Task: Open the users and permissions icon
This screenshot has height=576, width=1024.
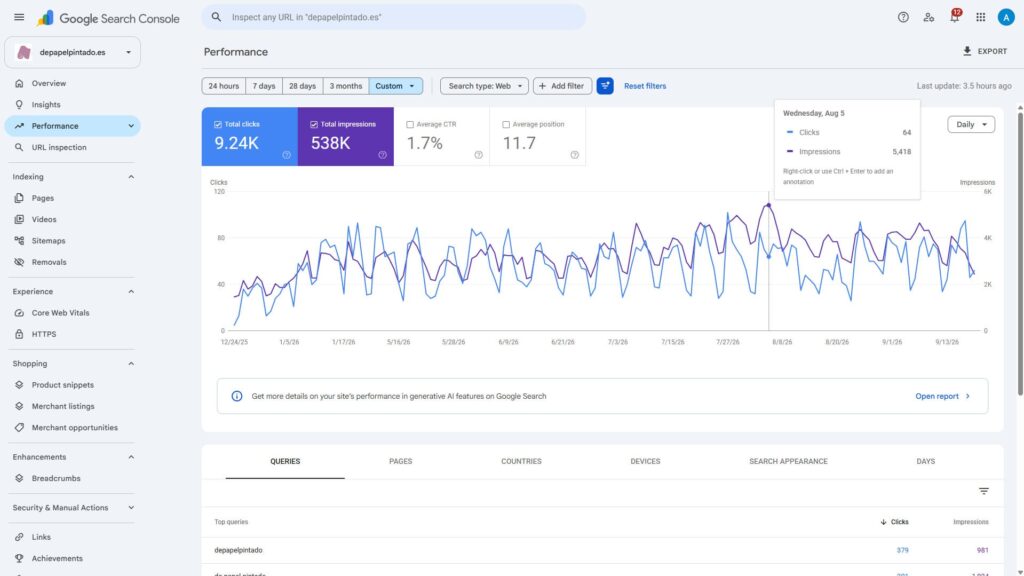Action: (x=929, y=18)
